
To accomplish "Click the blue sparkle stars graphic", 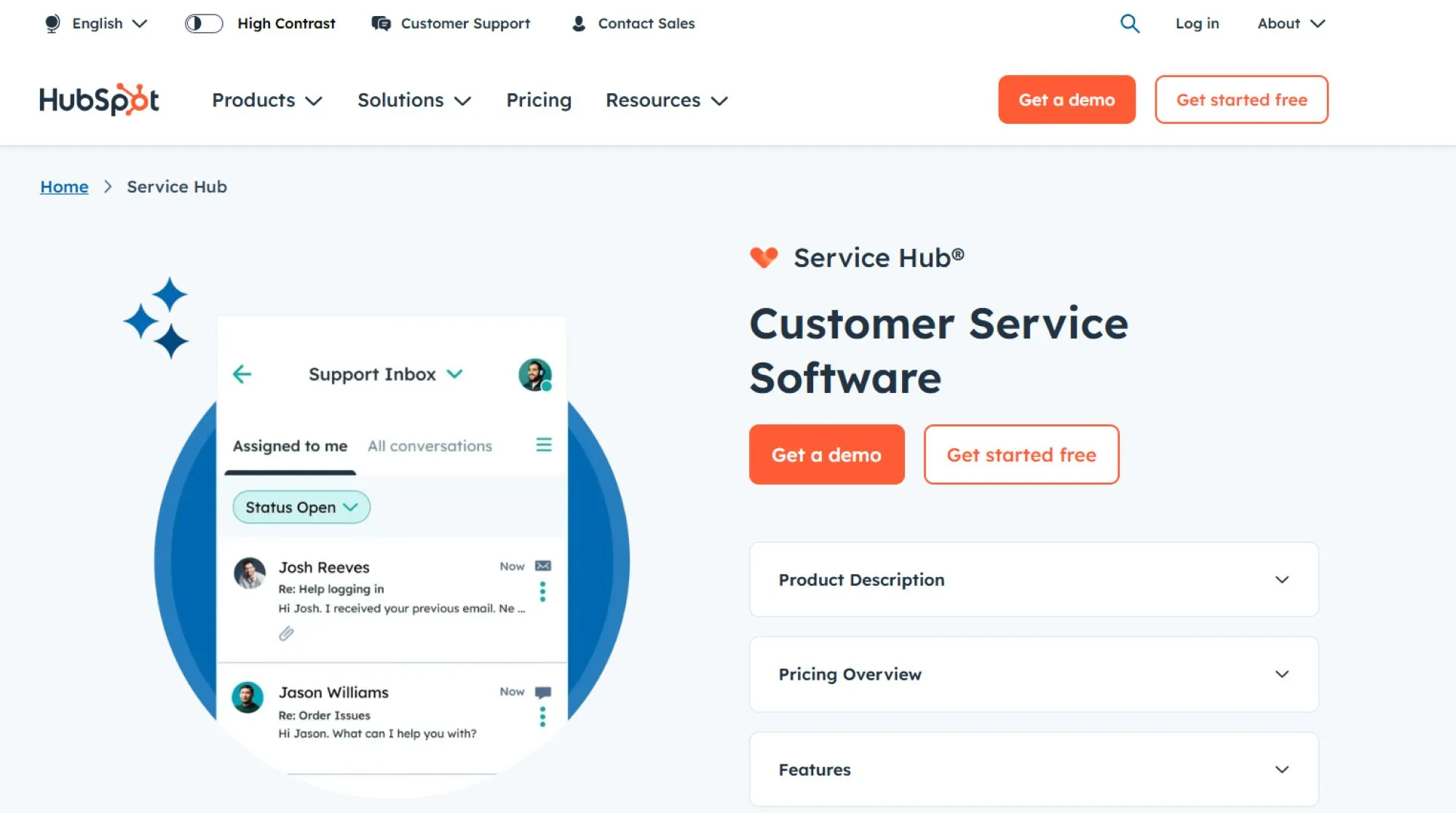I will tap(157, 317).
